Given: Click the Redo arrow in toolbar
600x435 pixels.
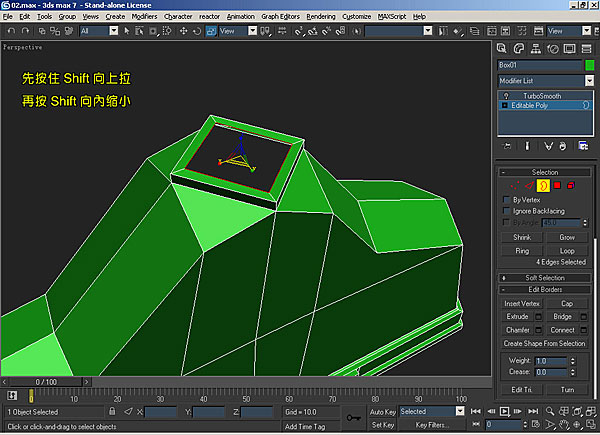Looking at the screenshot, I should pyautogui.click(x=25, y=31).
